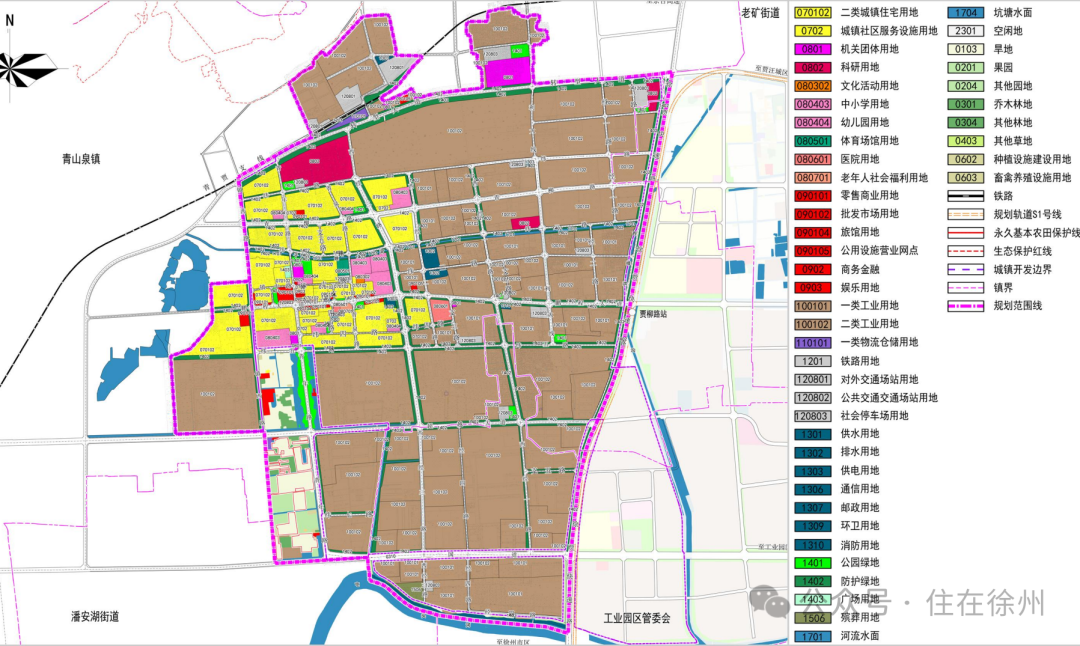The width and height of the screenshot is (1080, 646).
Task: Select the crimson 0802 legend swatch
Action: coord(813,67)
